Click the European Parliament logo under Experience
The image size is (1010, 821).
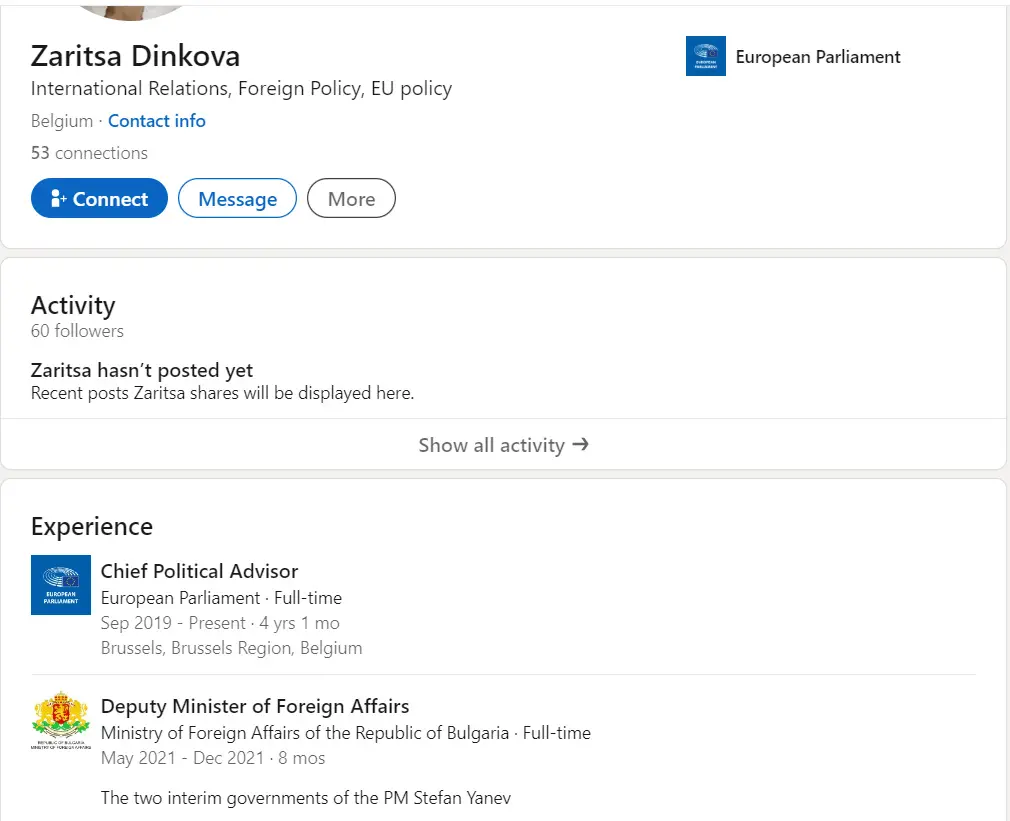click(61, 585)
